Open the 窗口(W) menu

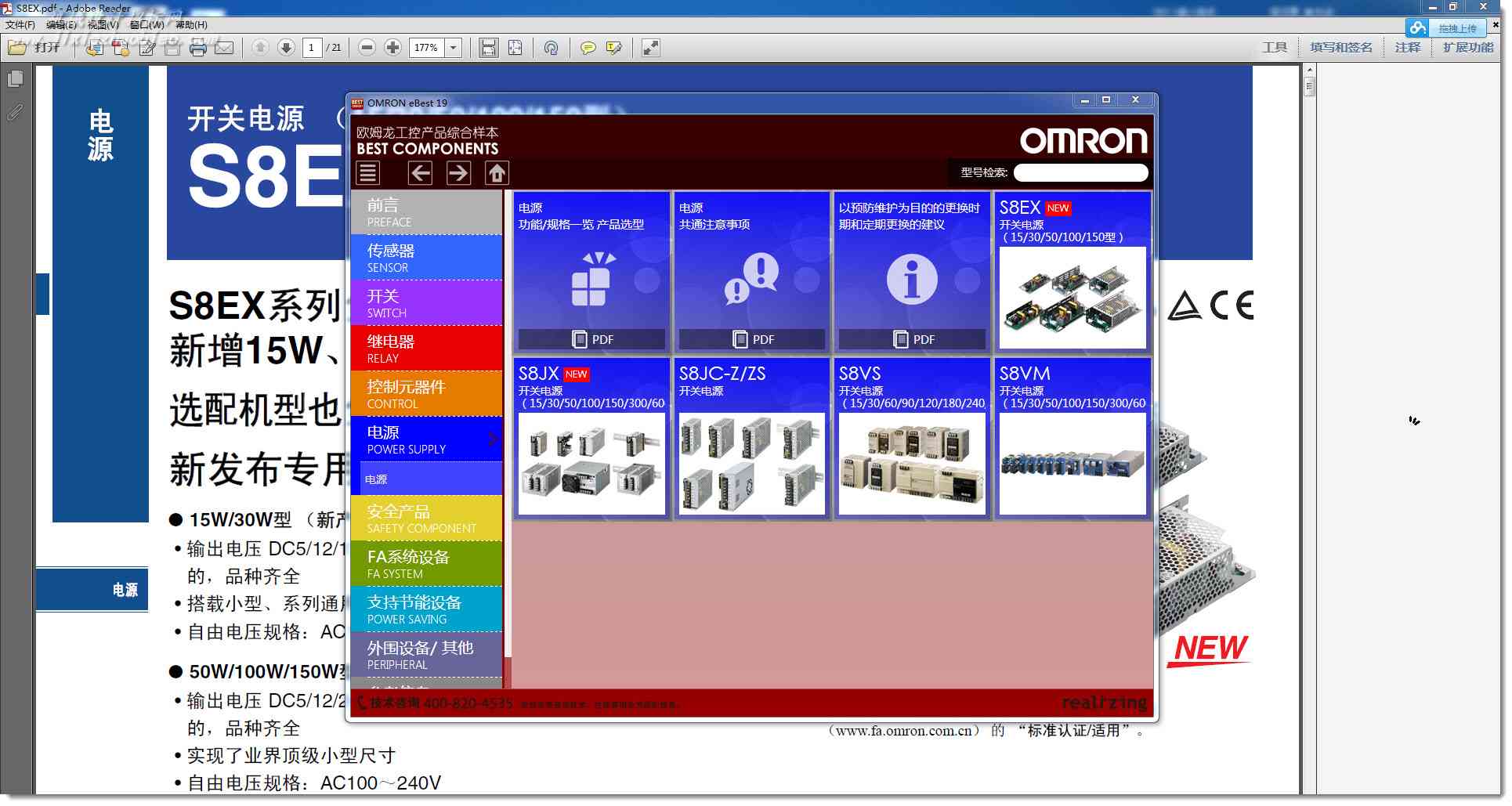pyautogui.click(x=147, y=25)
